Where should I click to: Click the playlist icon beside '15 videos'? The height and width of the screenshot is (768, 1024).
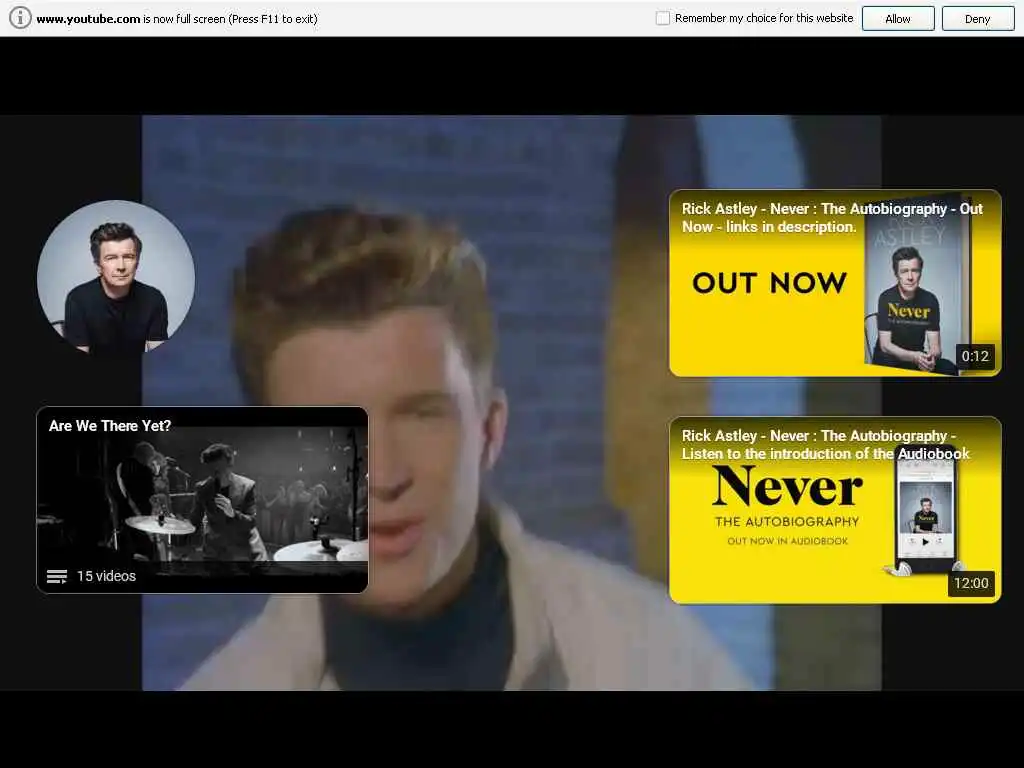tap(57, 576)
